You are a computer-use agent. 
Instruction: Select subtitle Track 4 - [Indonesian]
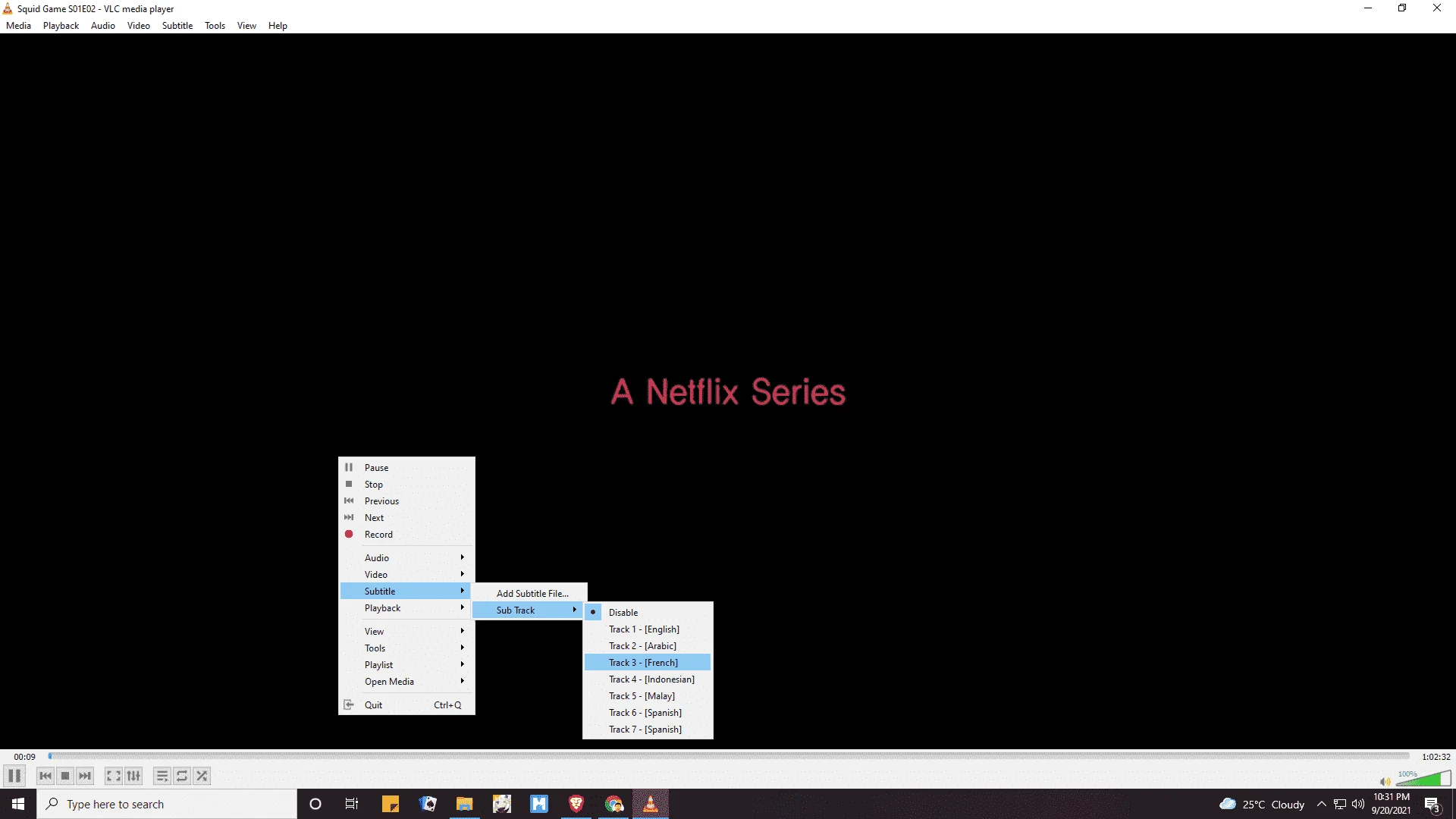click(648, 679)
